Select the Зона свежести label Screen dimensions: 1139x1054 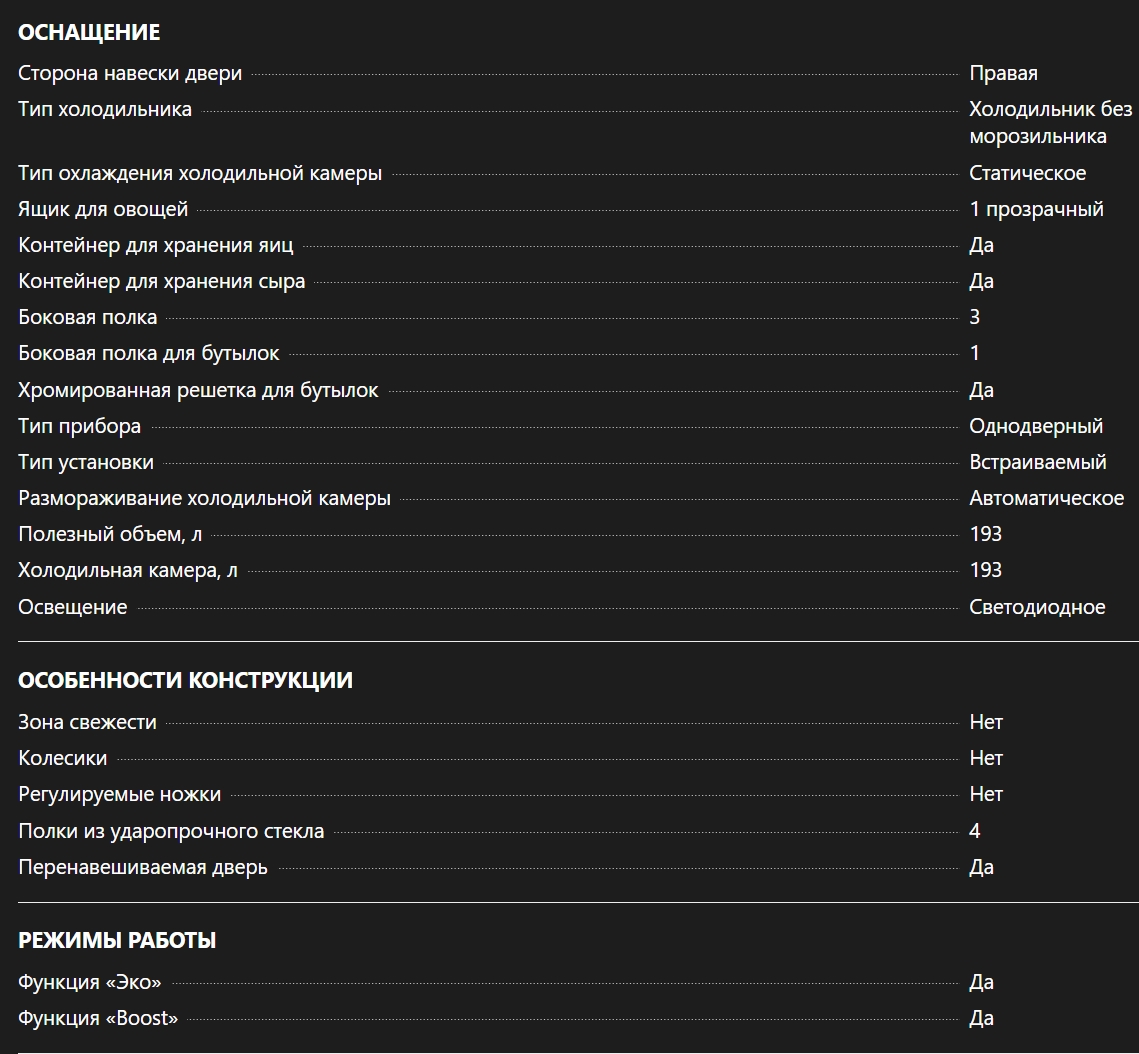tap(87, 722)
